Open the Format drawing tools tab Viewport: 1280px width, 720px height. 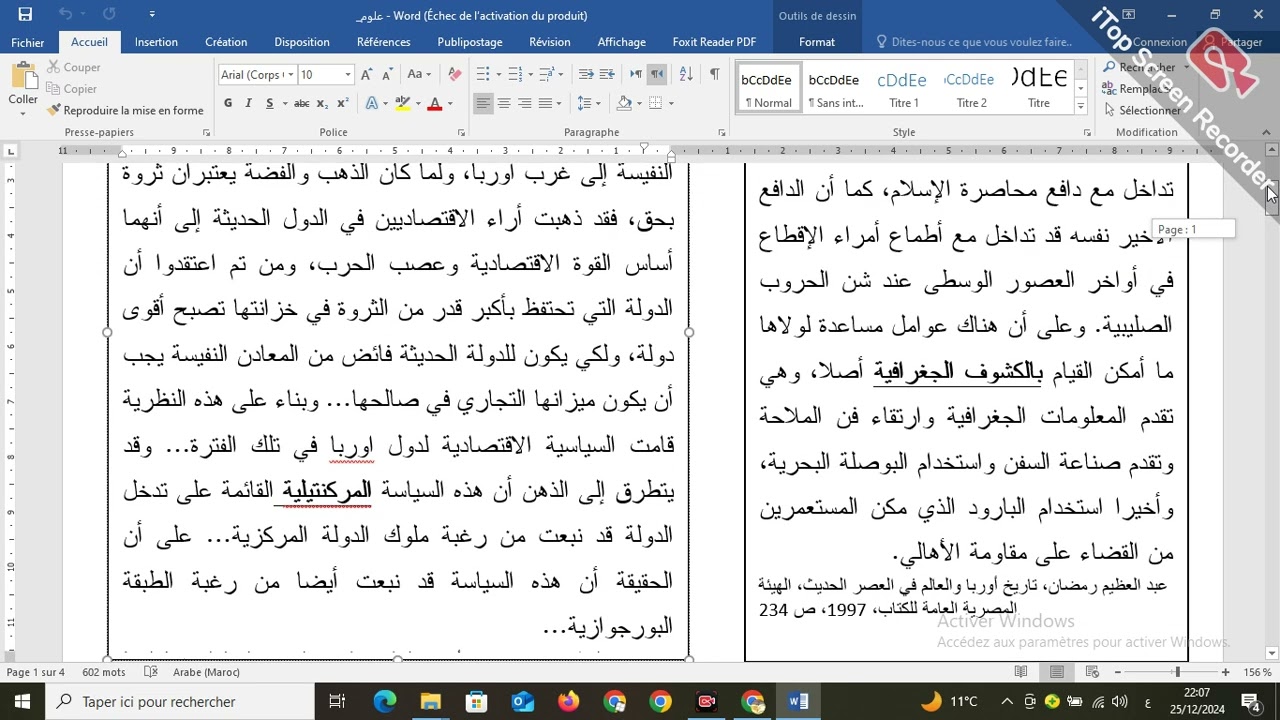tap(817, 42)
